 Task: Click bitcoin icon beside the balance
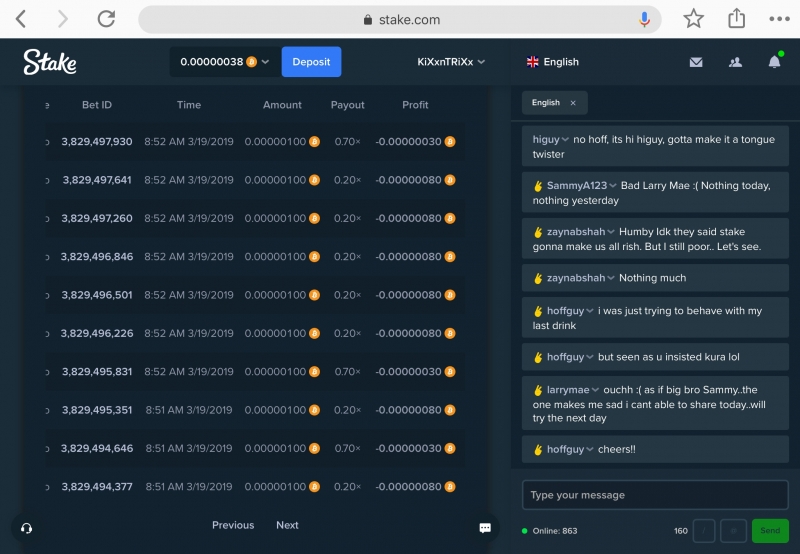coord(252,62)
